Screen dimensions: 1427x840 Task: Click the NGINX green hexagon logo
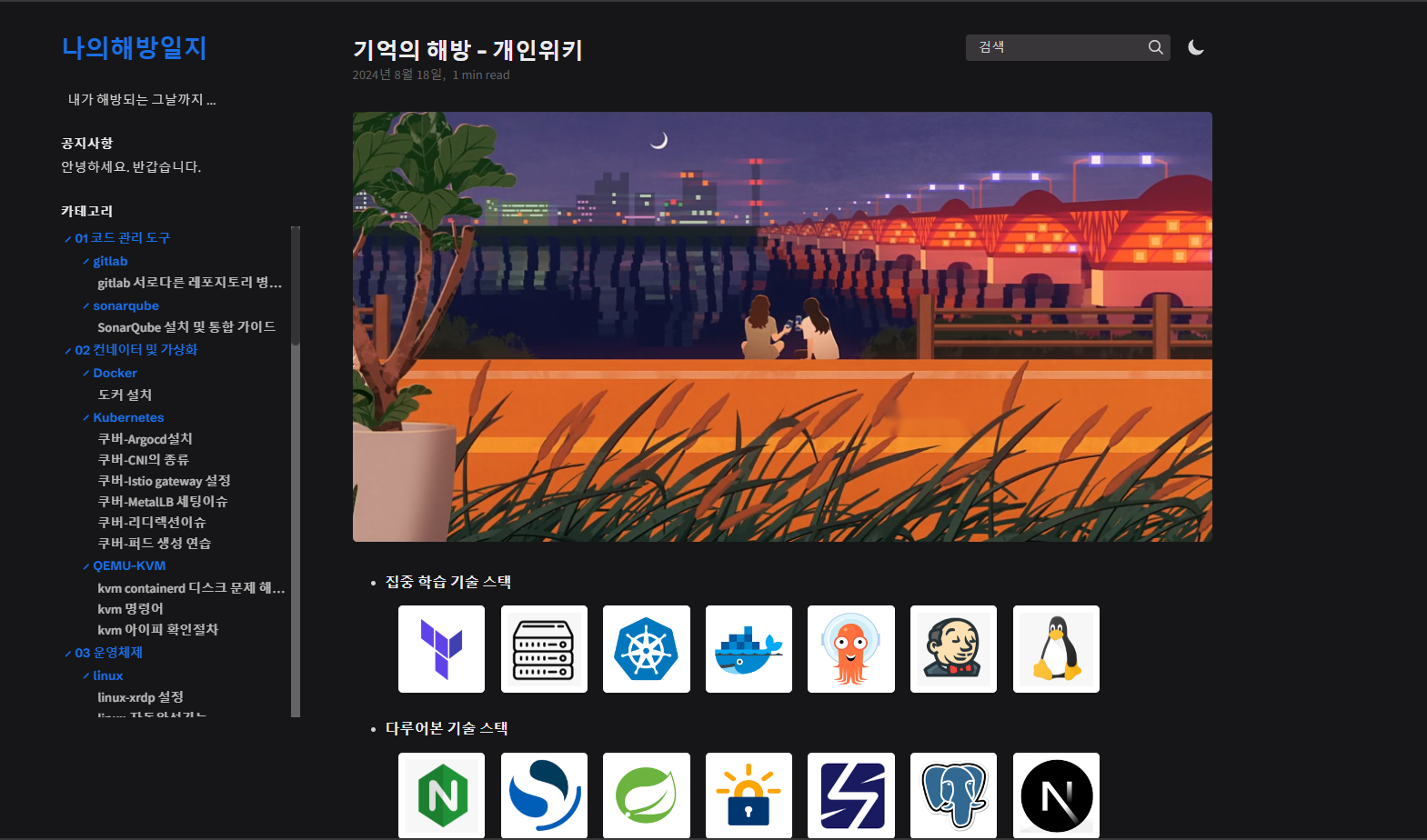click(441, 795)
